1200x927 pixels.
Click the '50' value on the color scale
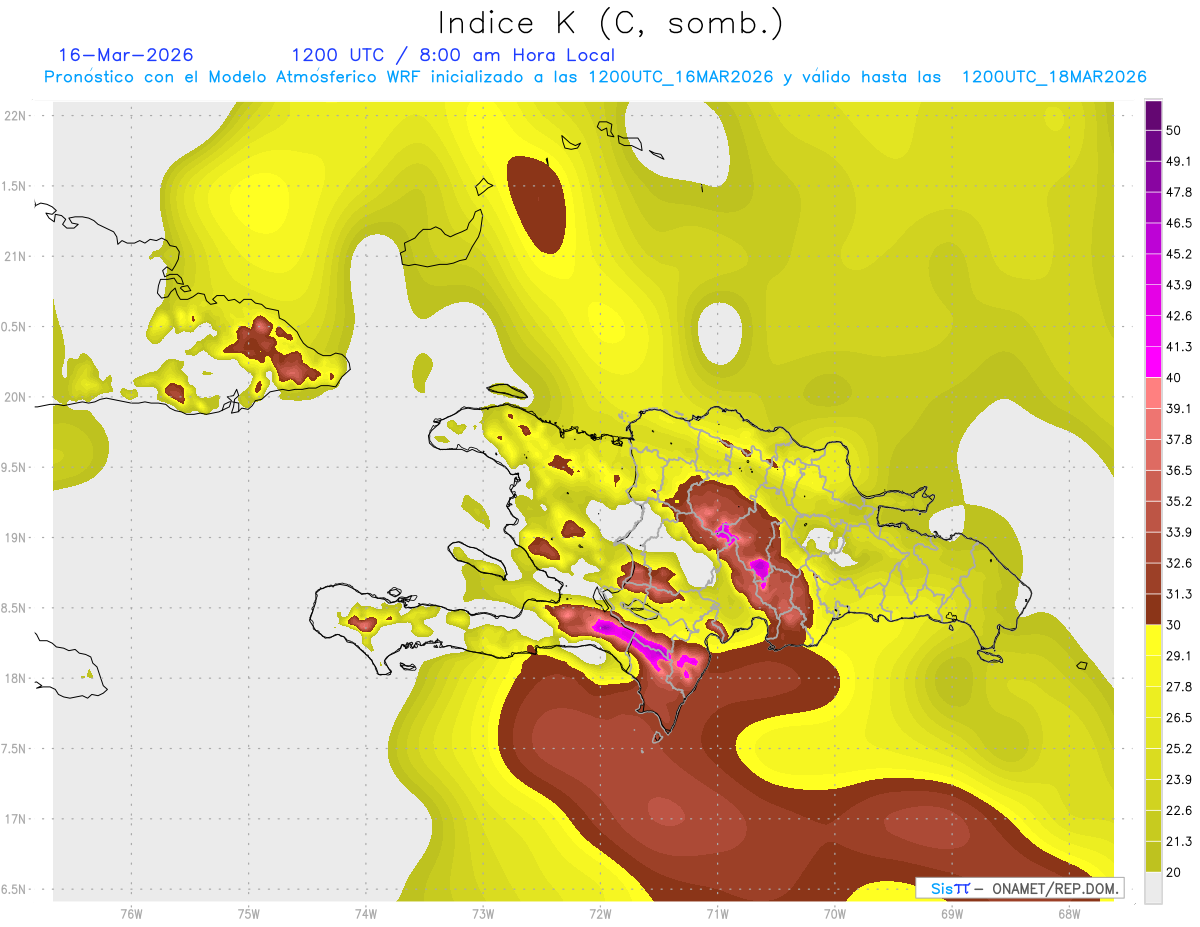(1175, 131)
